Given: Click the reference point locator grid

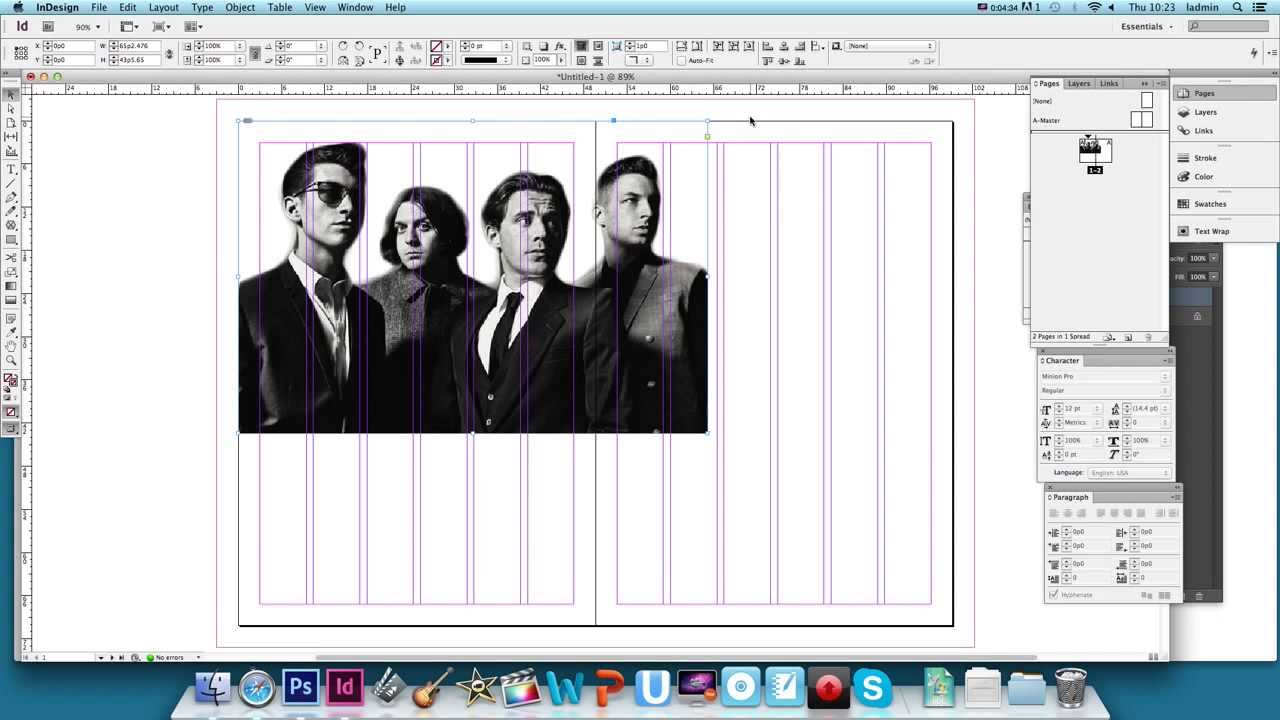Looking at the screenshot, I should pyautogui.click(x=20, y=52).
